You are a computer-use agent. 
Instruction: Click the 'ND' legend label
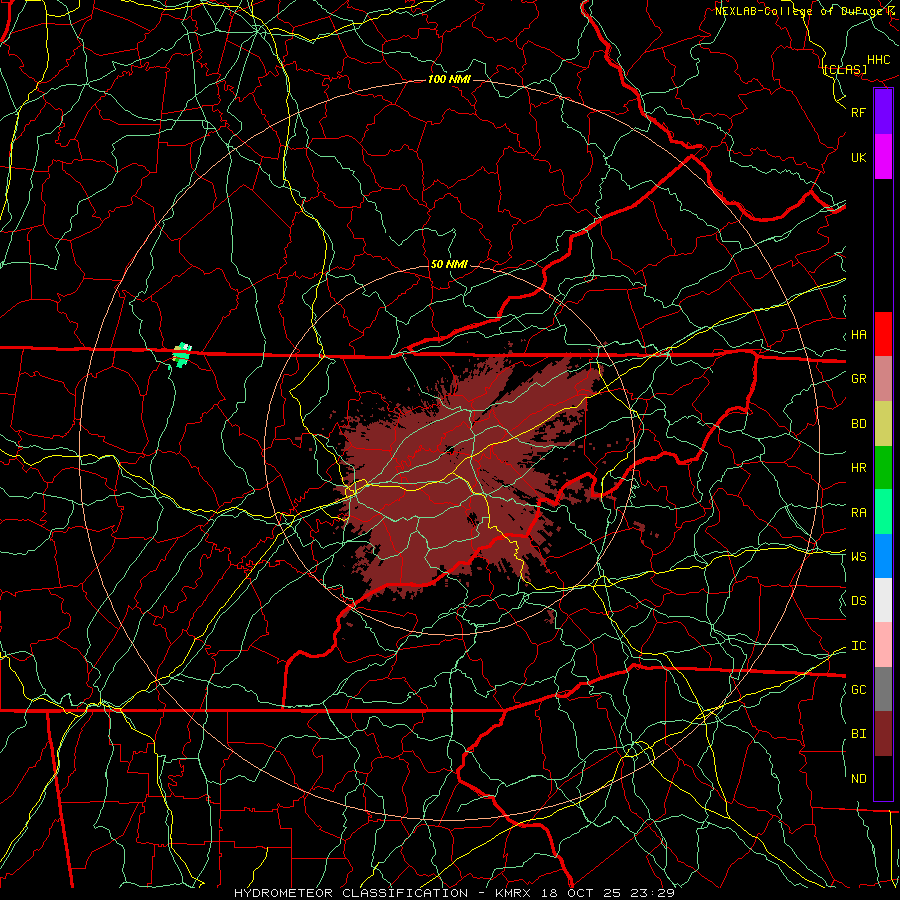[859, 779]
